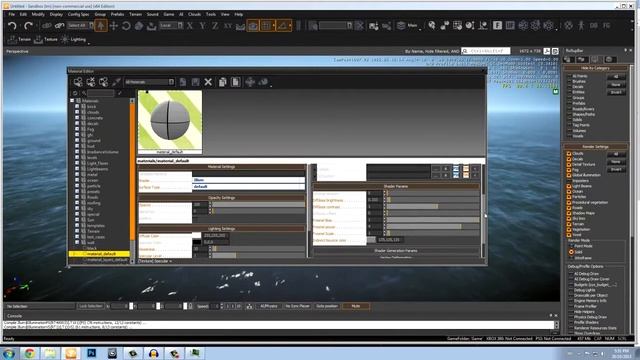Screen dimensions: 640x360
Task: Lock movement to Z axis
Action: (215, 26)
